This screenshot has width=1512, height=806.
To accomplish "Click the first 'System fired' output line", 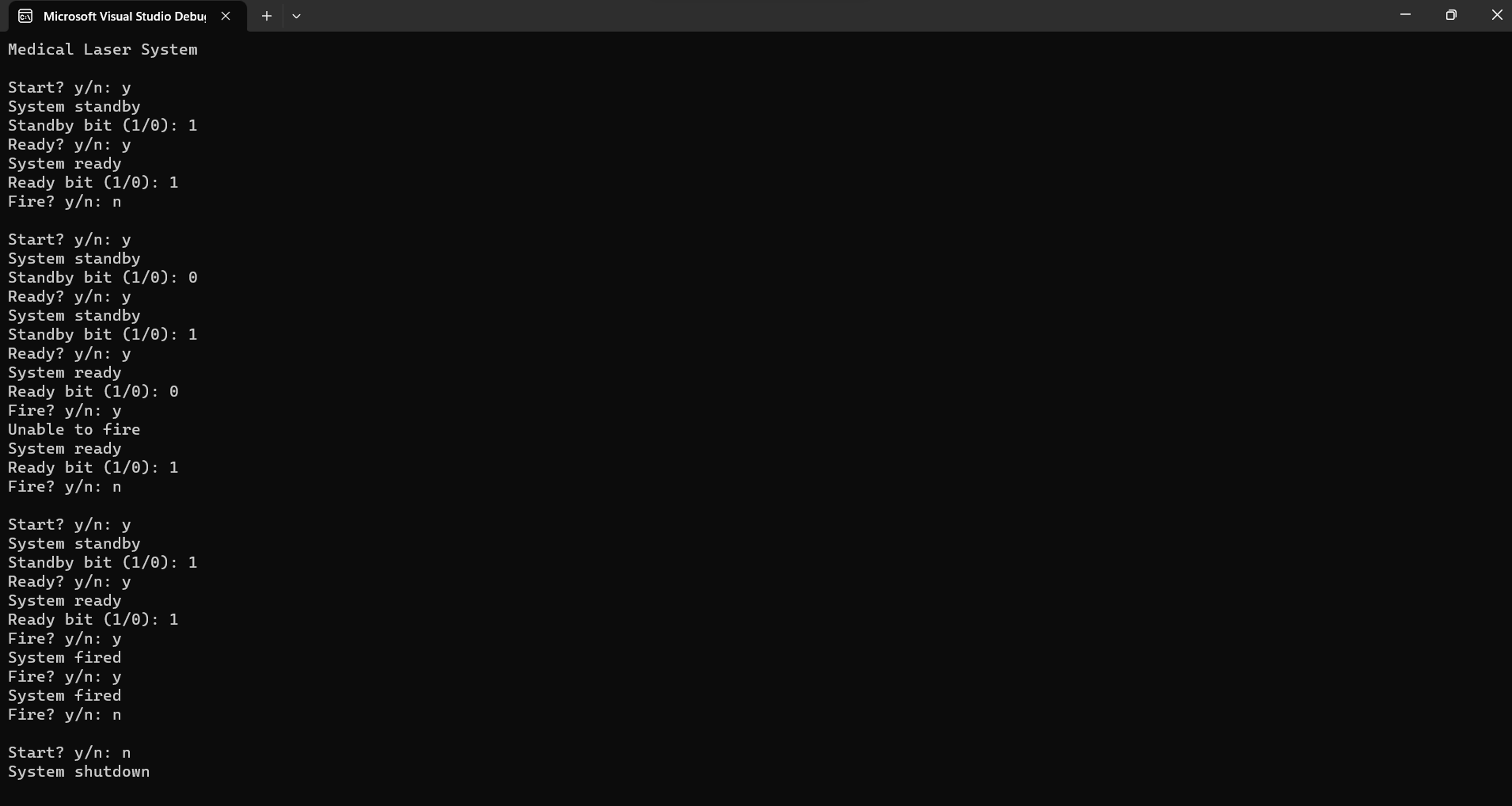I will (x=65, y=658).
